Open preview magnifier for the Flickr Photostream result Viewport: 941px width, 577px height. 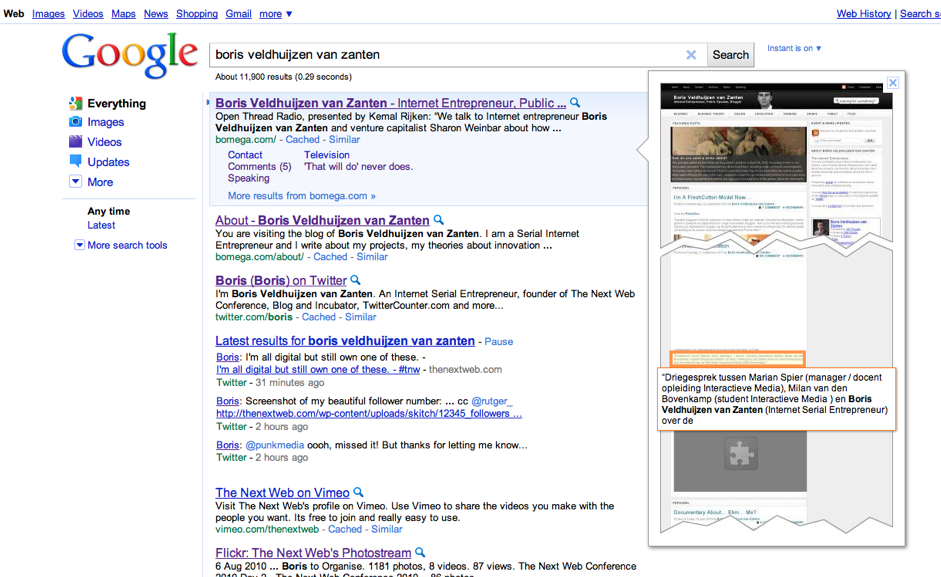pyautogui.click(x=420, y=552)
